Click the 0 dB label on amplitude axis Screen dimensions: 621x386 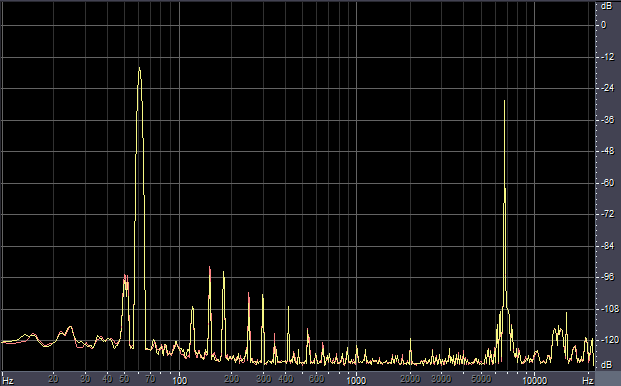tap(603, 25)
